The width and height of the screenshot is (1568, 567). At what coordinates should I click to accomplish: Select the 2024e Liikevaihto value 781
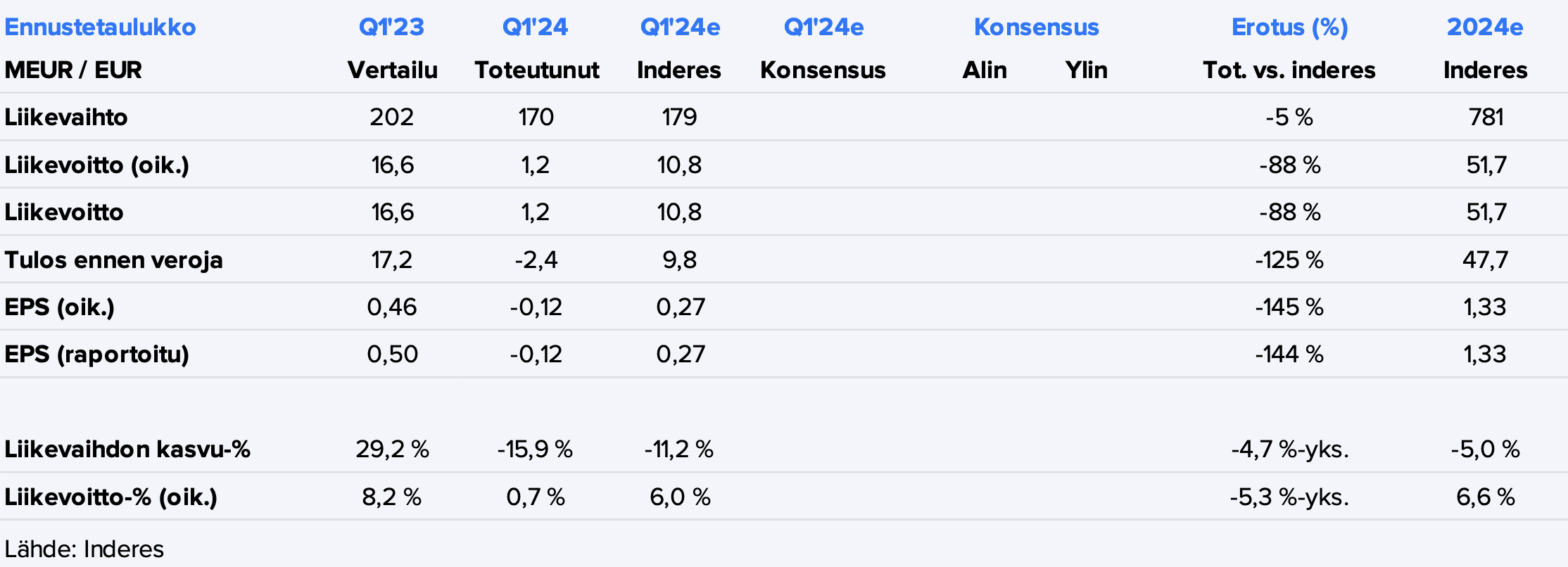coord(1486,117)
